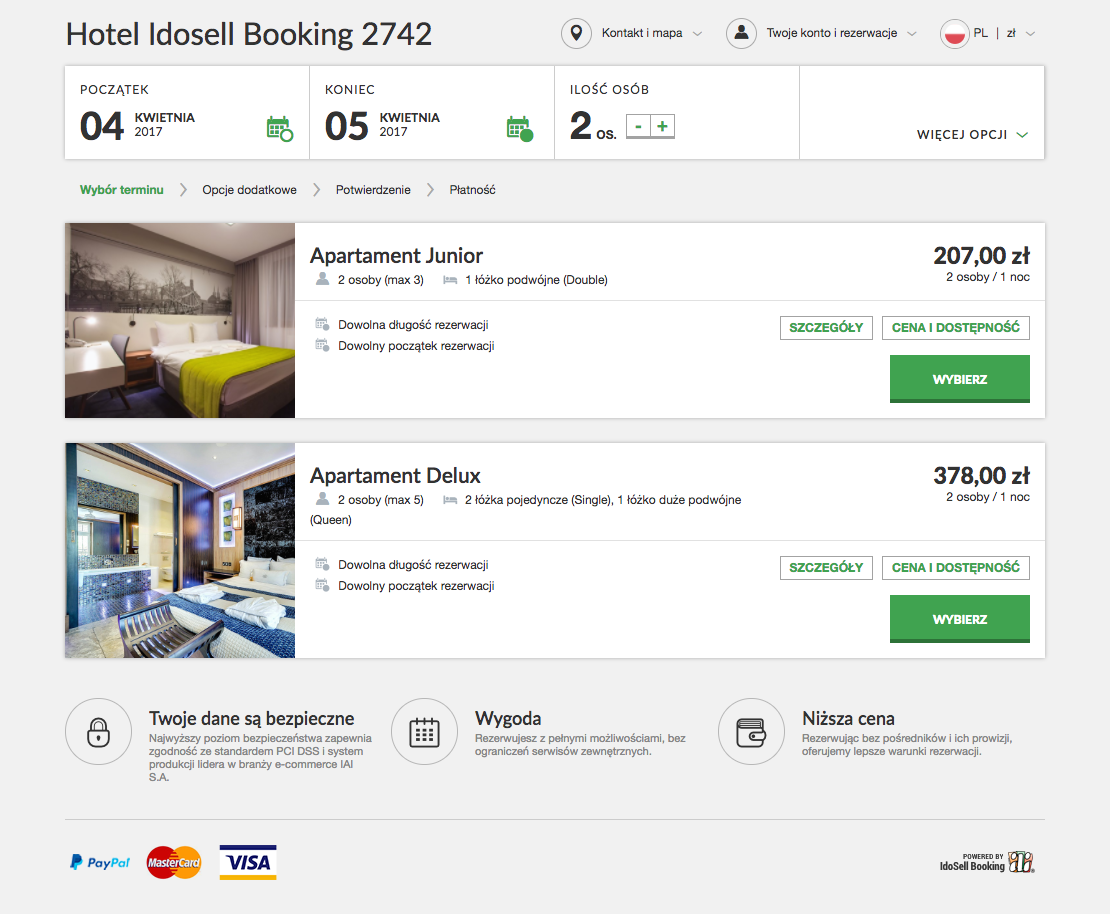Click the PayPal payment logo
Image resolution: width=1110 pixels, height=914 pixels.
[x=100, y=862]
